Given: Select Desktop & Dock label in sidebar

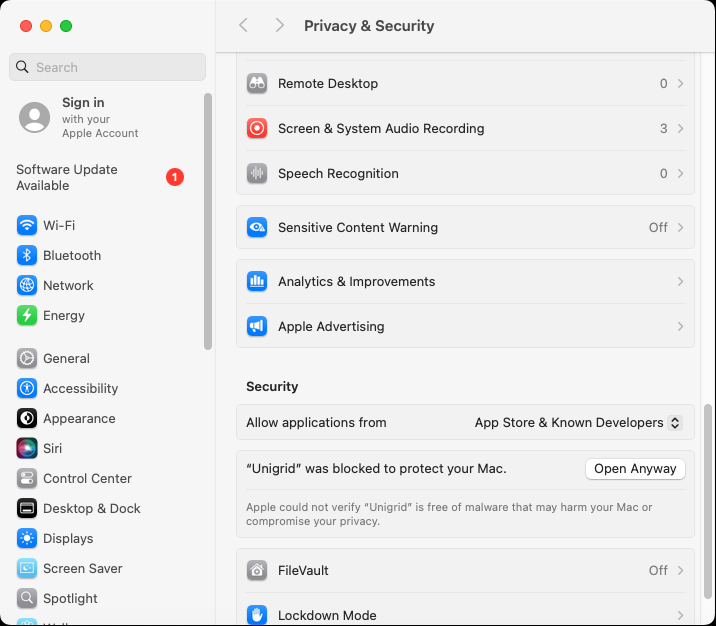Looking at the screenshot, I should pyautogui.click(x=92, y=508).
